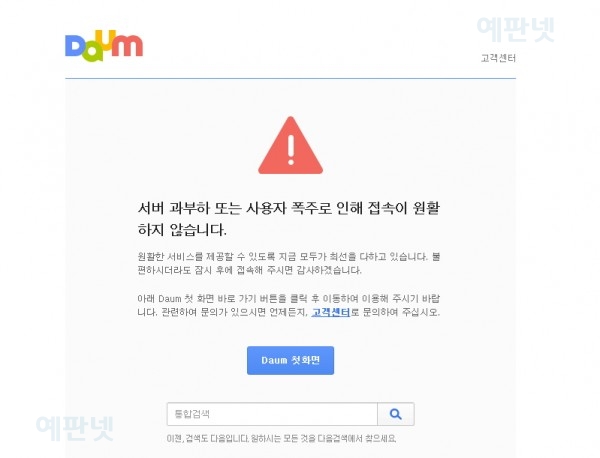
Task: Click the yellow letter u in logo
Action: tap(105, 40)
